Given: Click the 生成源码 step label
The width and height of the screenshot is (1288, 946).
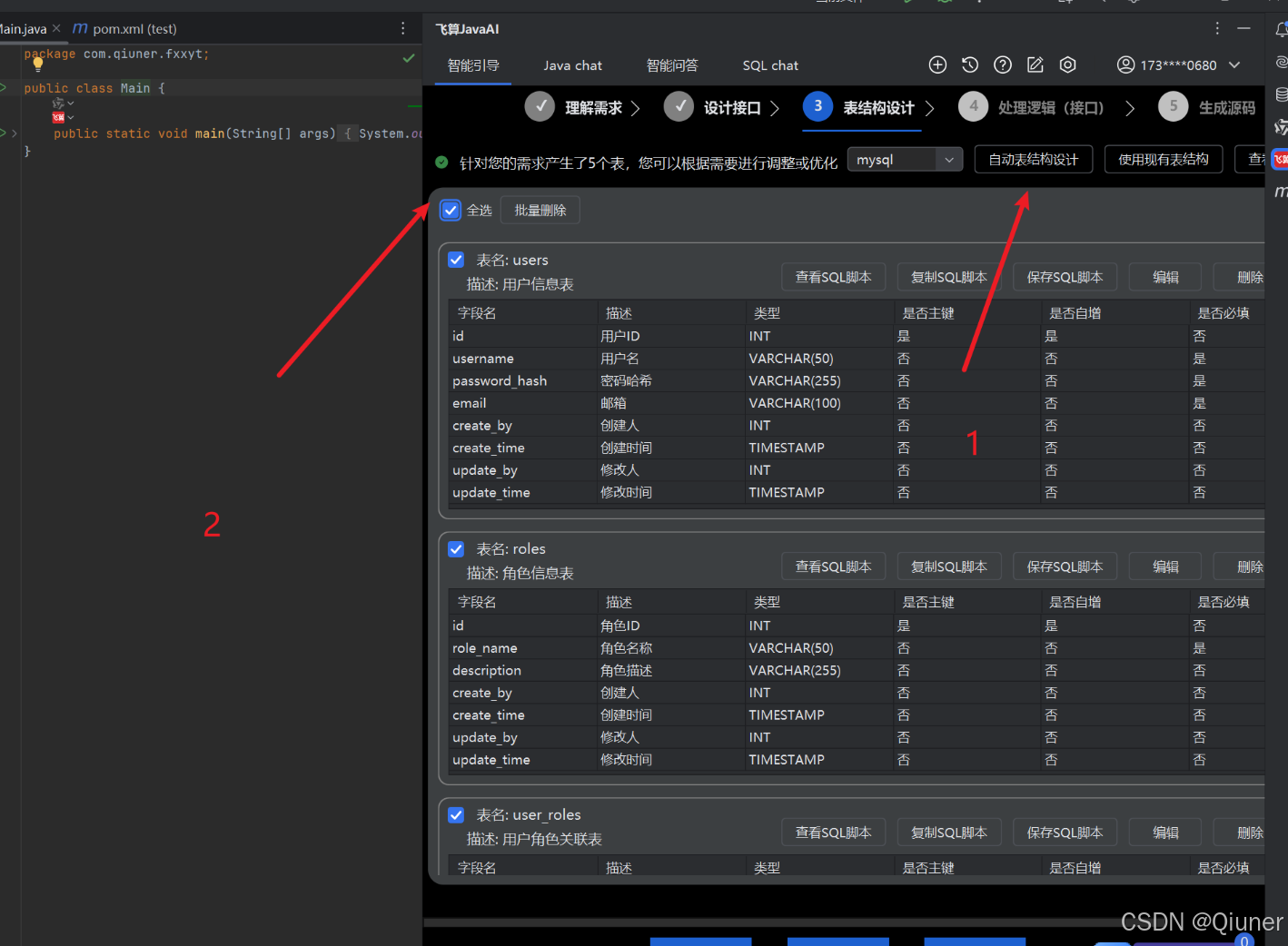Looking at the screenshot, I should [1227, 107].
